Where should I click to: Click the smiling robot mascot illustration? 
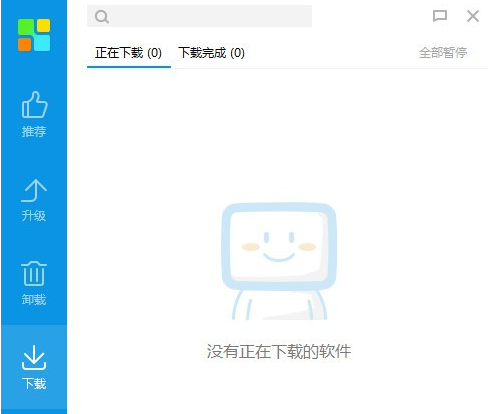coord(279,261)
